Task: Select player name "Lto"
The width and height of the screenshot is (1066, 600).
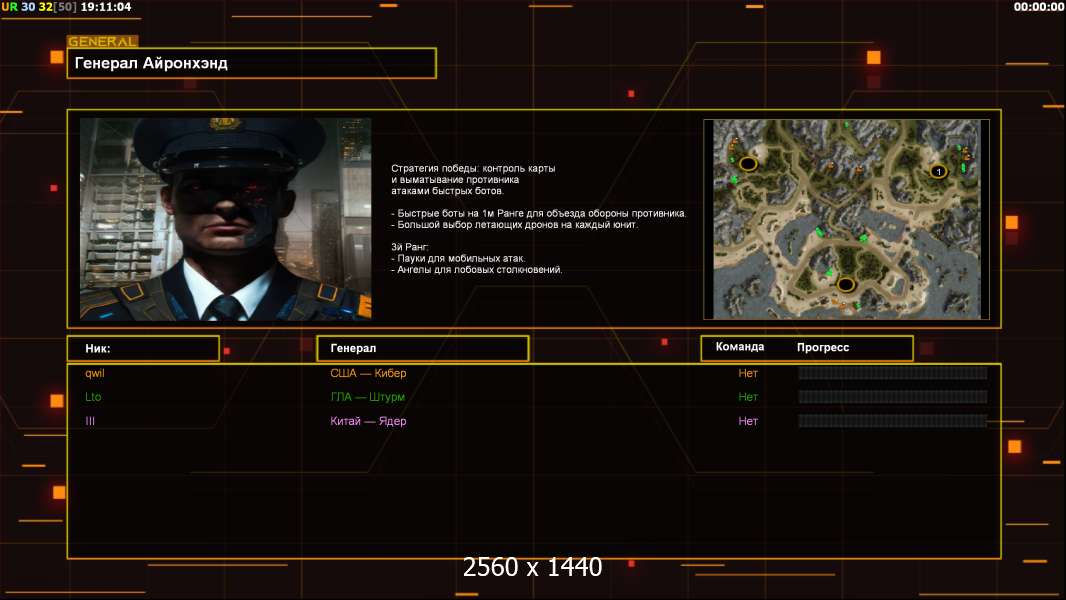Action: click(93, 397)
